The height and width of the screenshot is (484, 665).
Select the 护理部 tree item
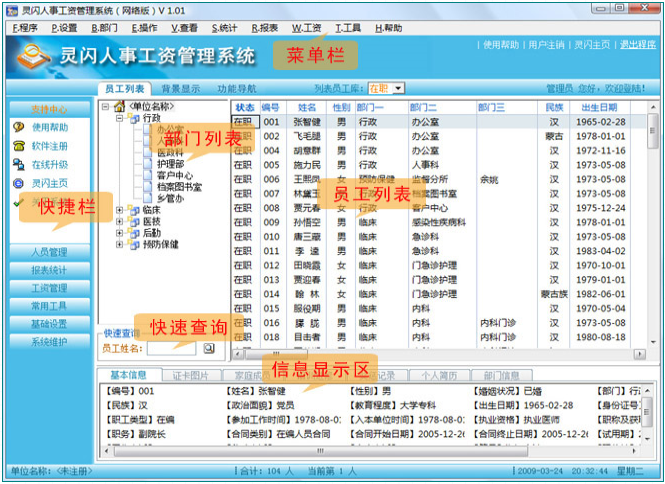click(170, 164)
